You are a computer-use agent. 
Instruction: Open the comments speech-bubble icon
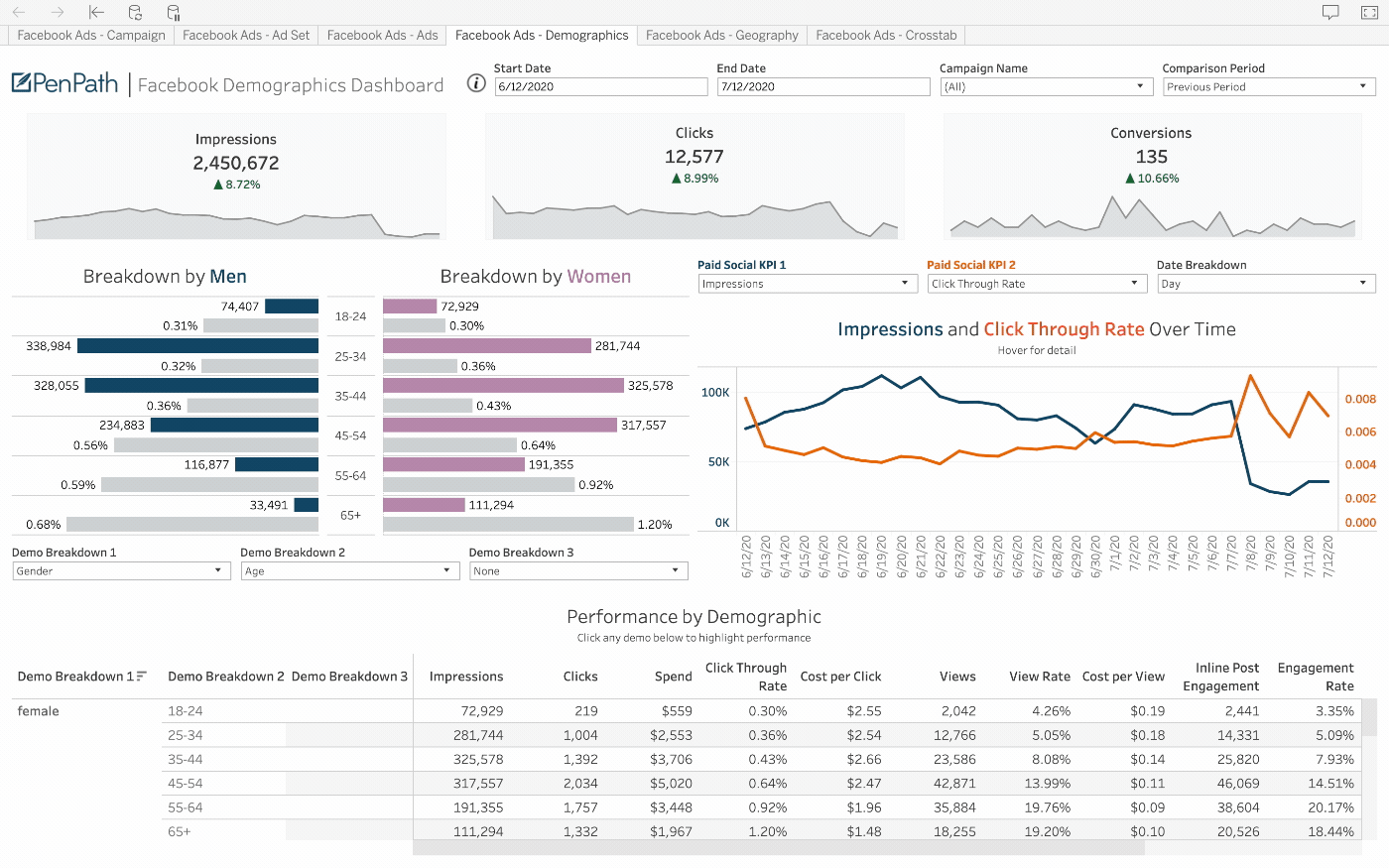pos(1330,12)
